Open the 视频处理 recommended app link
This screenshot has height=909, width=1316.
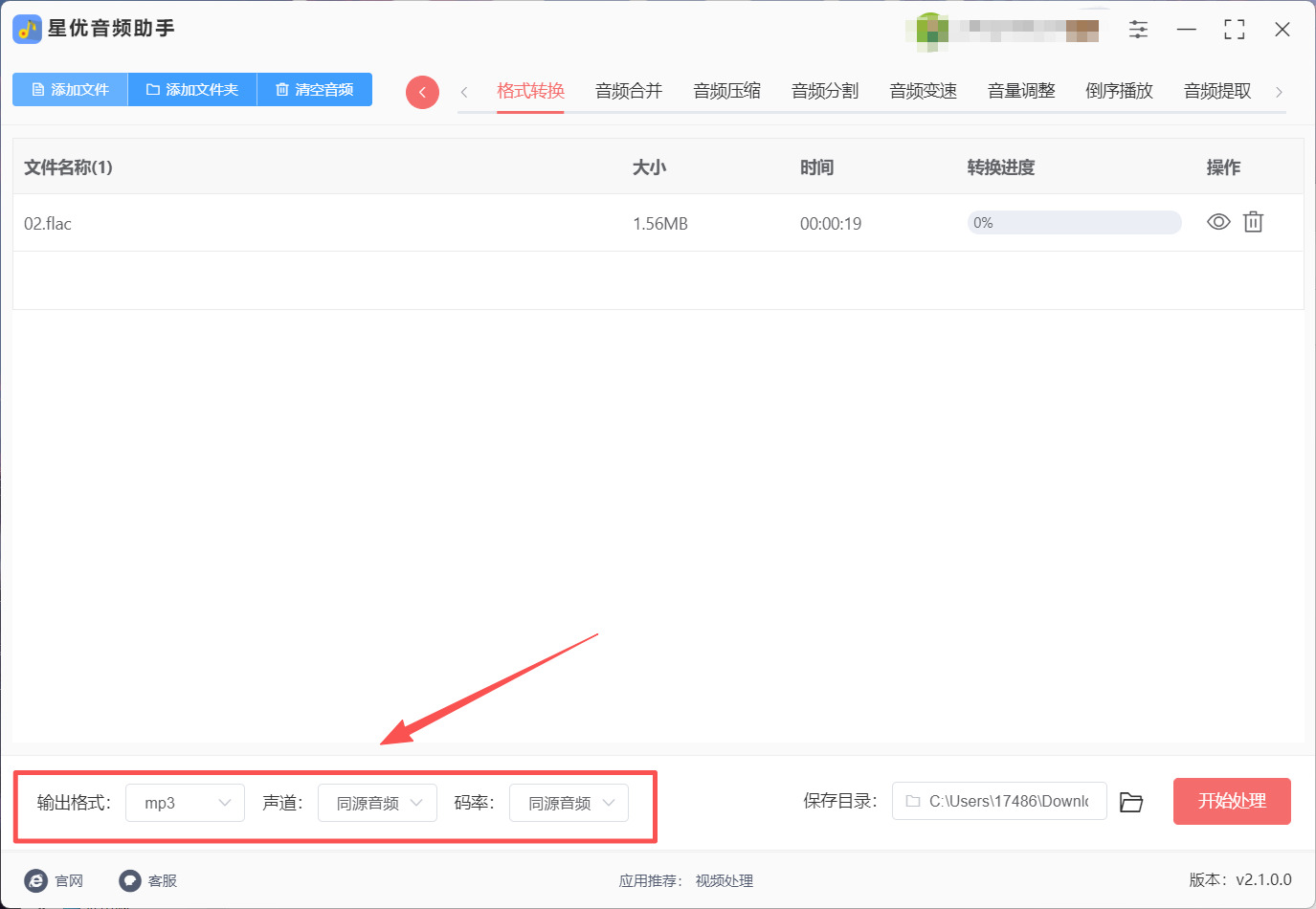pyautogui.click(x=725, y=880)
